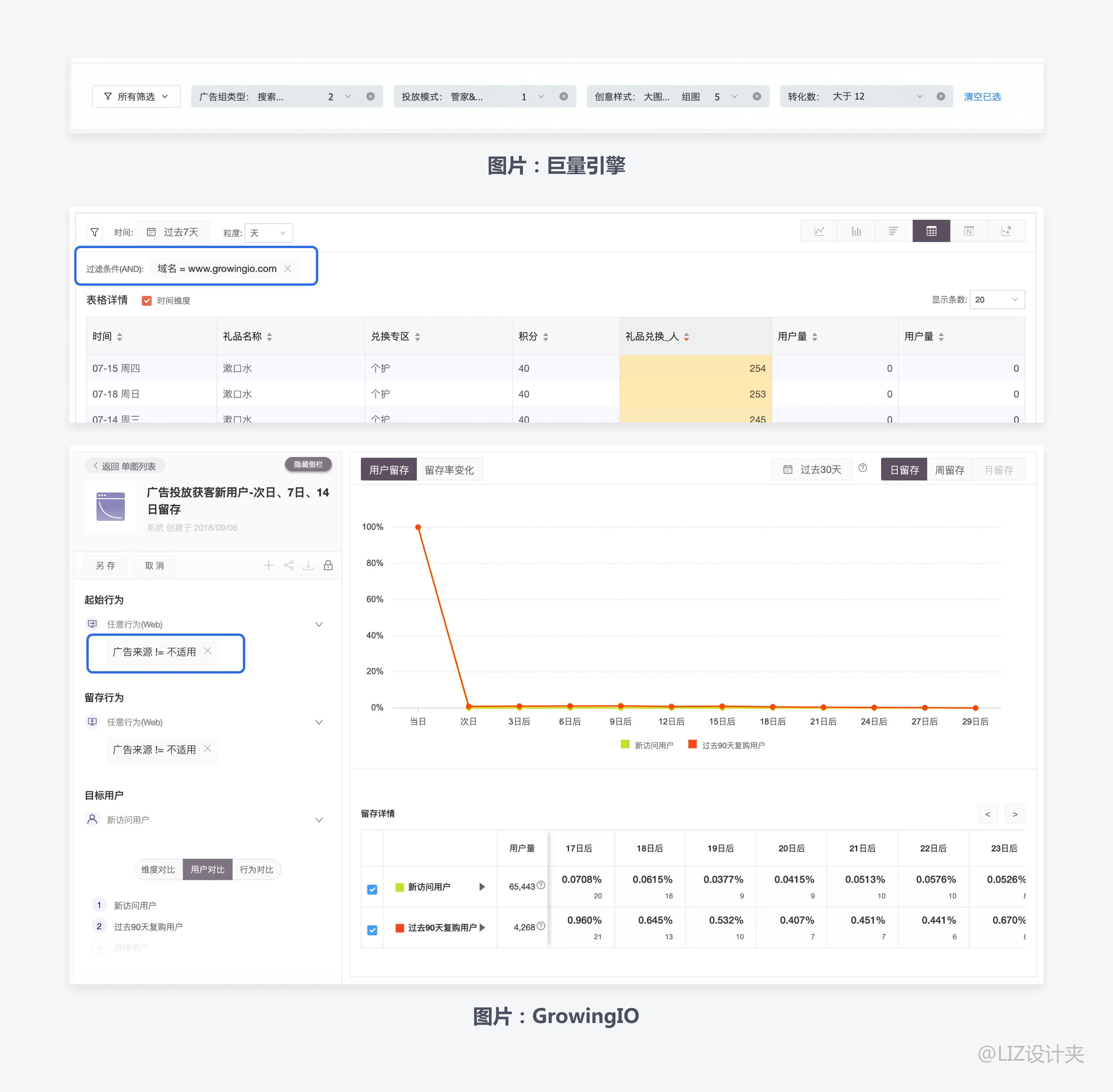
Task: Expand the 显示条数 20 dropdown
Action: [996, 299]
